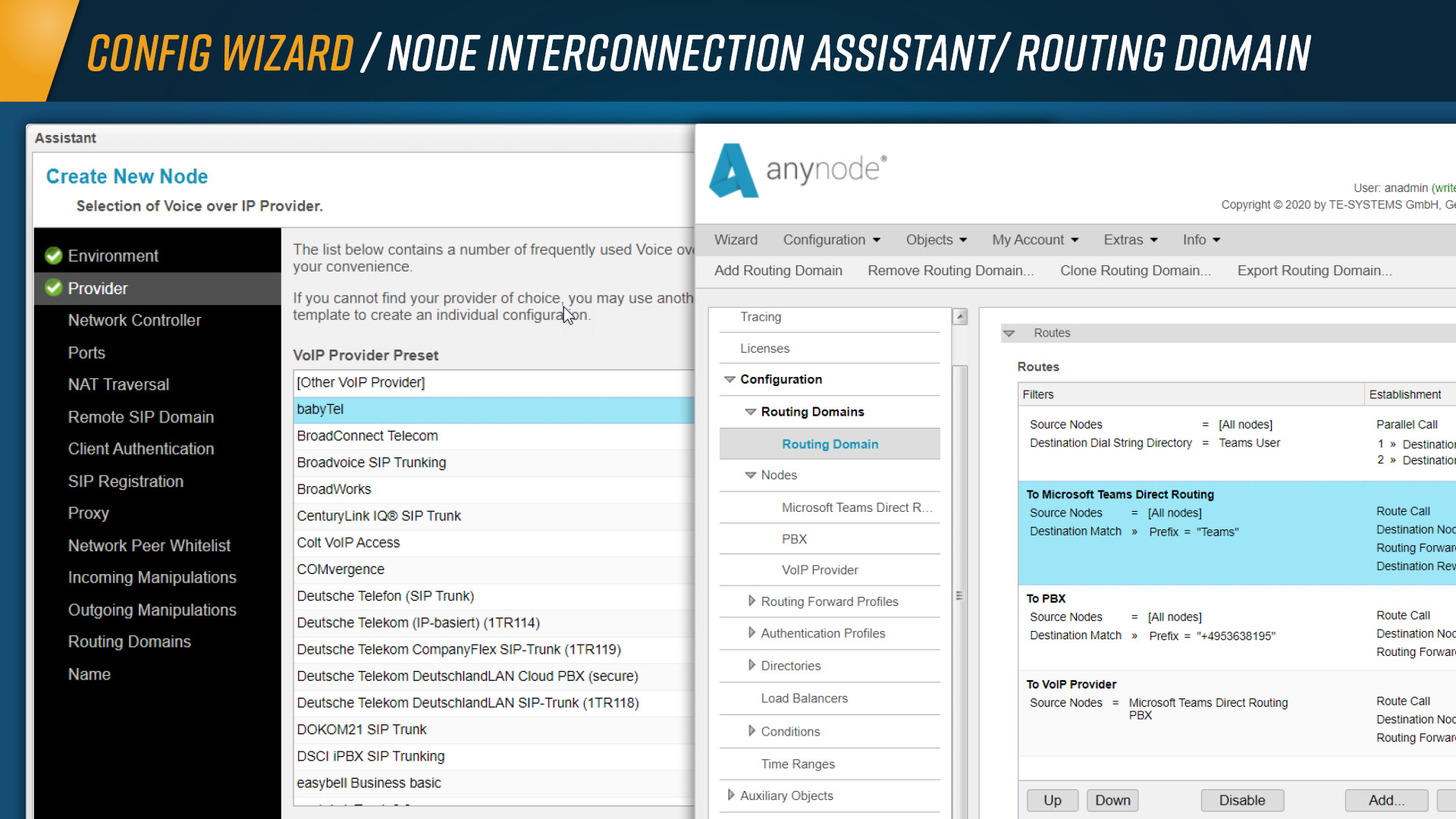The width and height of the screenshot is (1456, 819).
Task: Select Microsoft Teams Direct R... node
Action: pyautogui.click(x=857, y=507)
